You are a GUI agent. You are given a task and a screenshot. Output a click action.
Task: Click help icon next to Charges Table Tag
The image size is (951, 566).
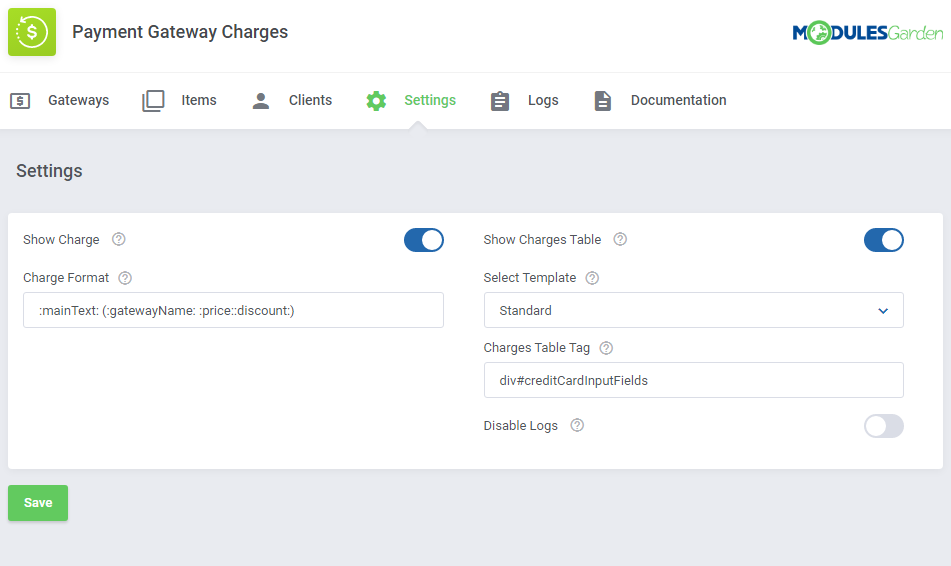point(606,348)
